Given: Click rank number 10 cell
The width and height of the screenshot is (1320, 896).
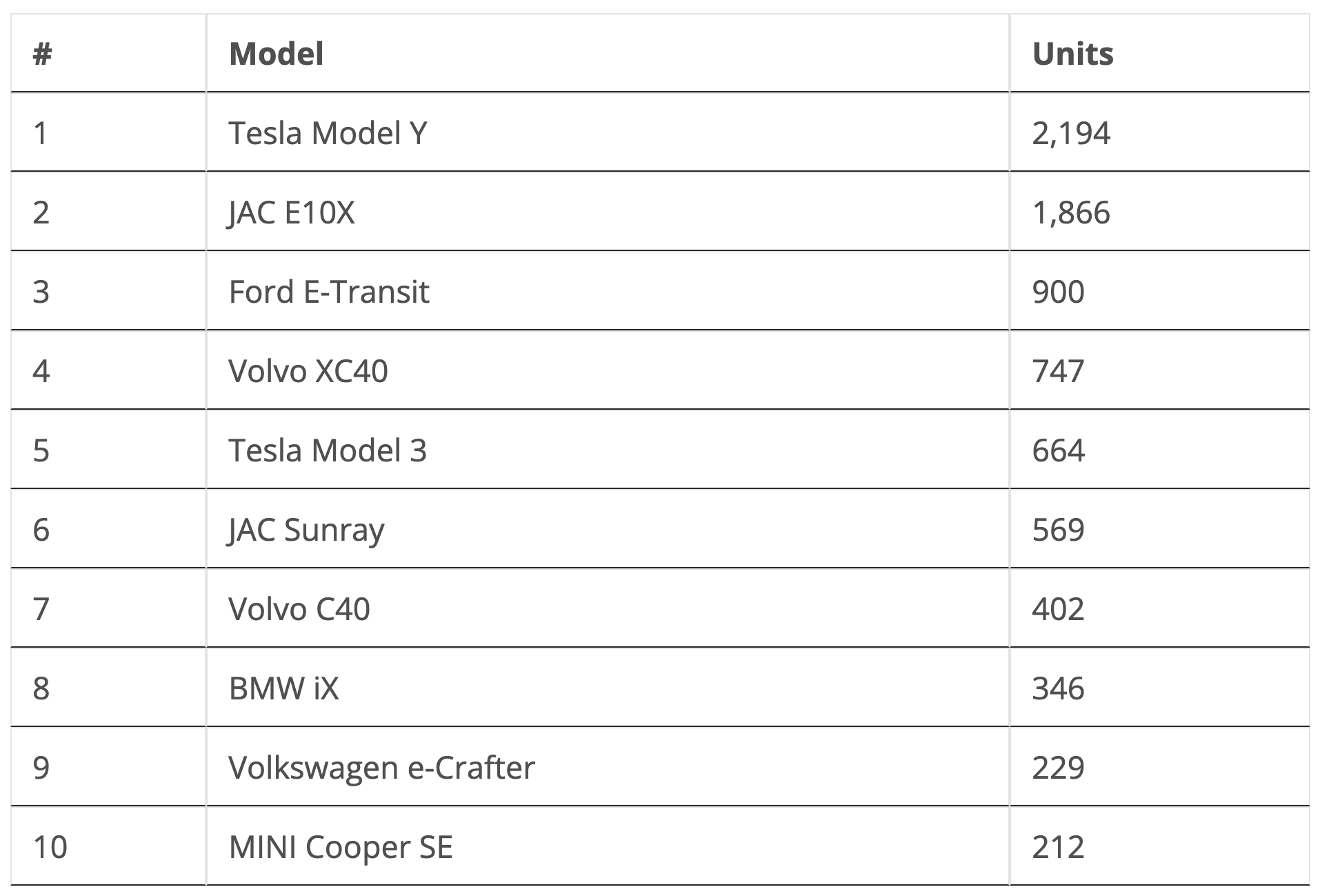Looking at the screenshot, I should (x=50, y=847).
